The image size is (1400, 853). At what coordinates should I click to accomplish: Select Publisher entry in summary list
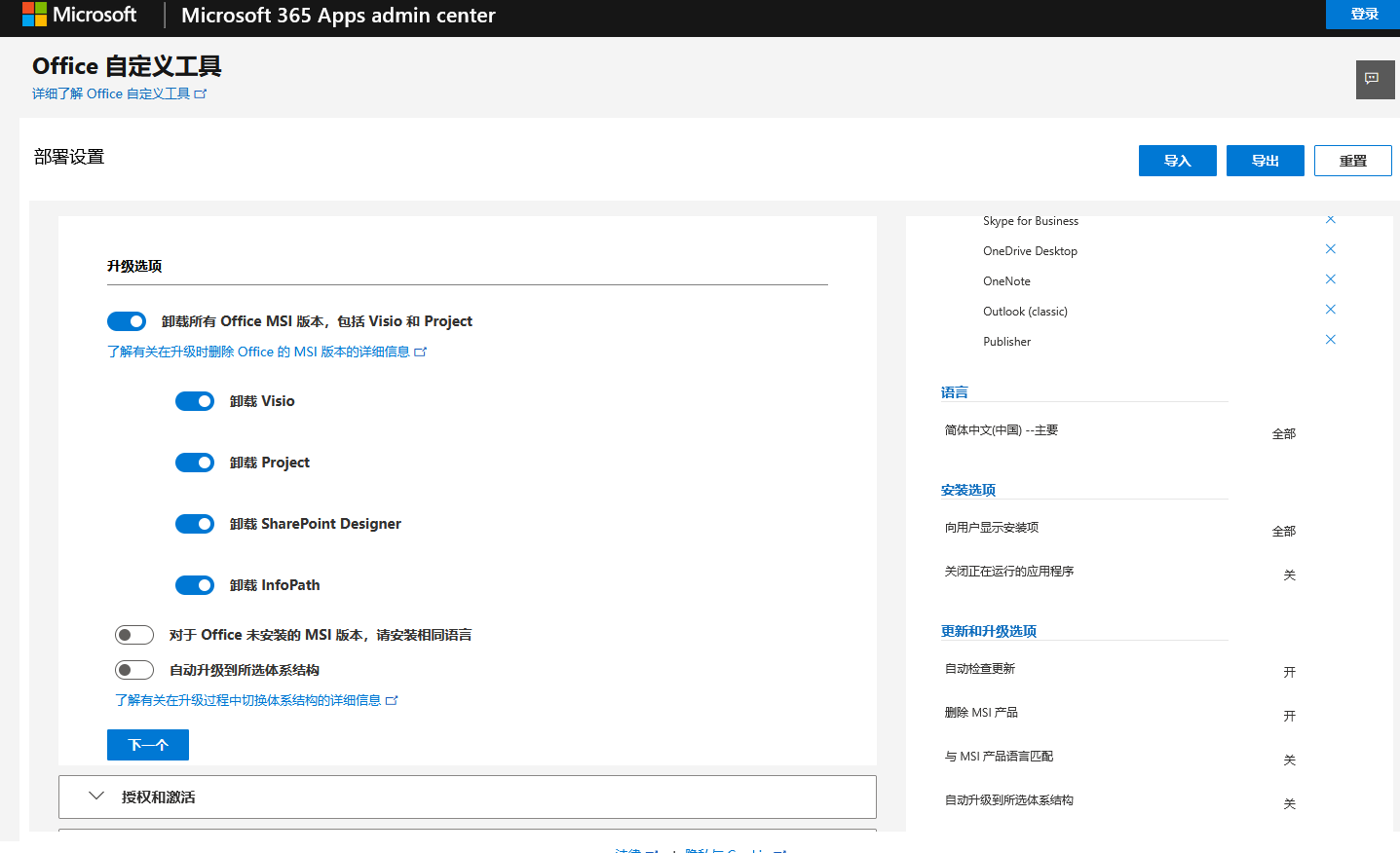(1006, 342)
